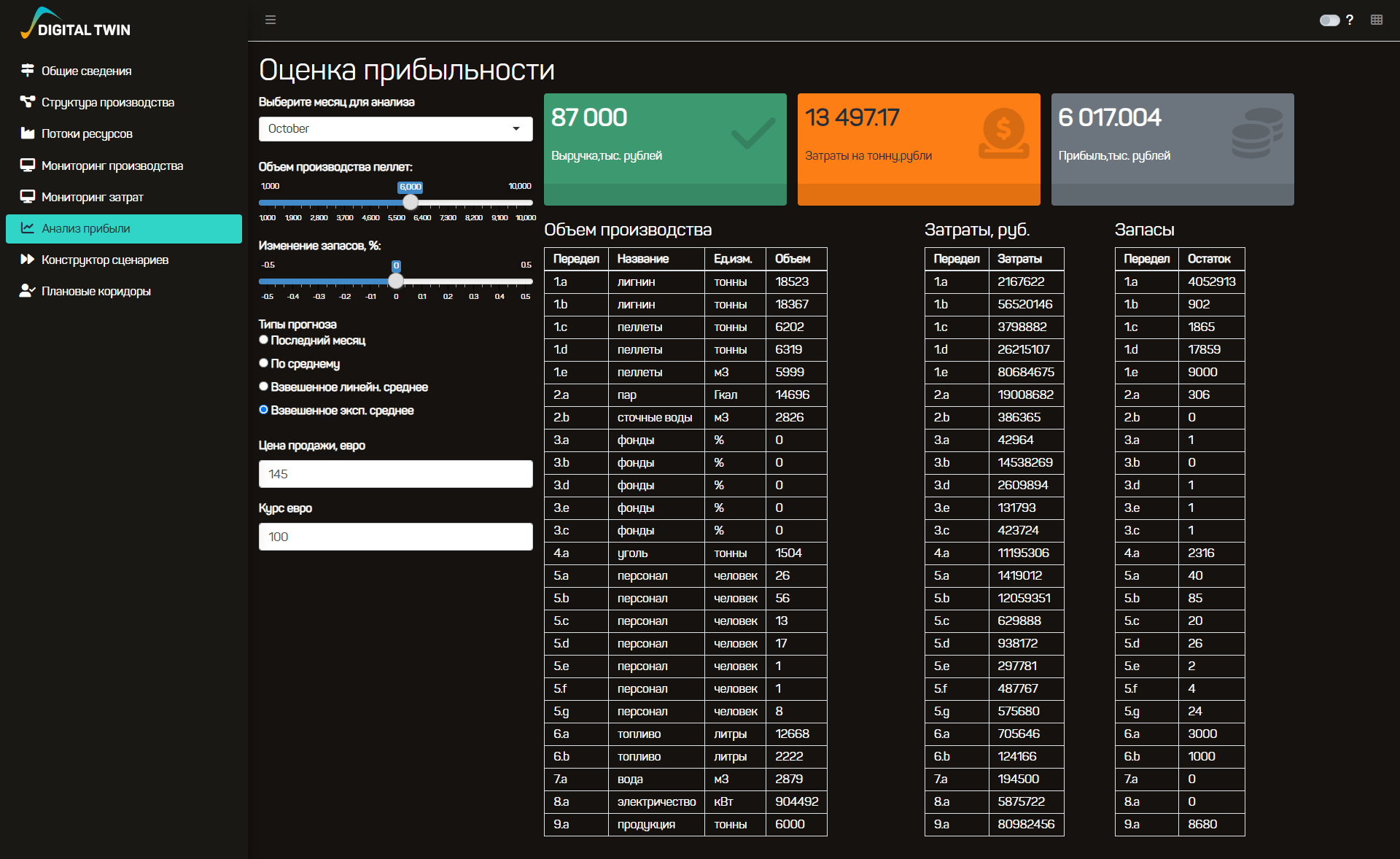1400x859 pixels.
Task: Select the Последний месяц forecast radio
Action: coord(264,340)
